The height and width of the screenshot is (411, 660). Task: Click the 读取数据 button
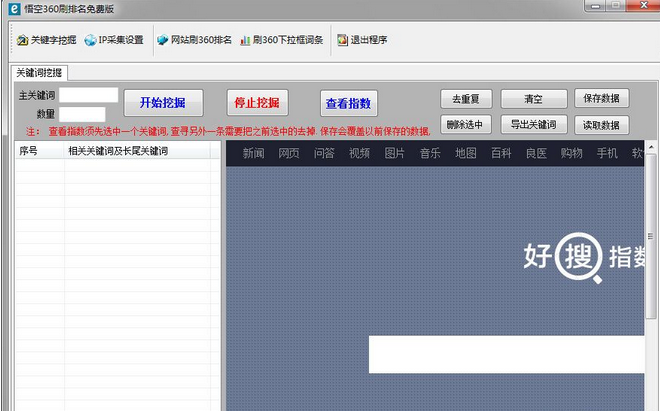601,125
